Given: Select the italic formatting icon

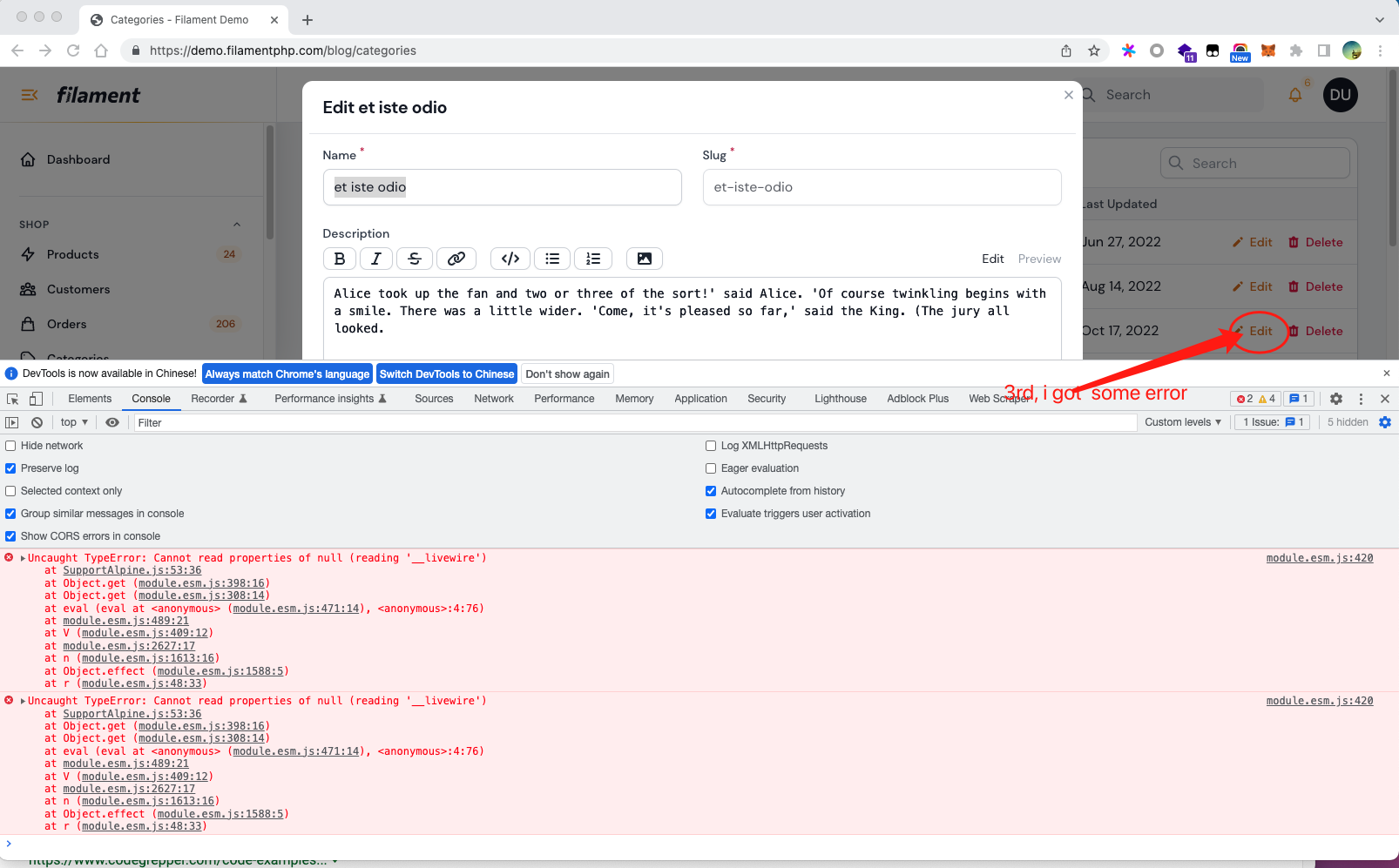Looking at the screenshot, I should click(x=375, y=259).
